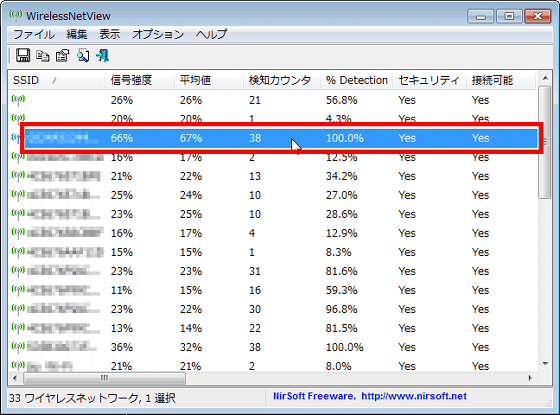Sort by the セキュリティ column header
Screen dimensions: 560x415
[429, 80]
